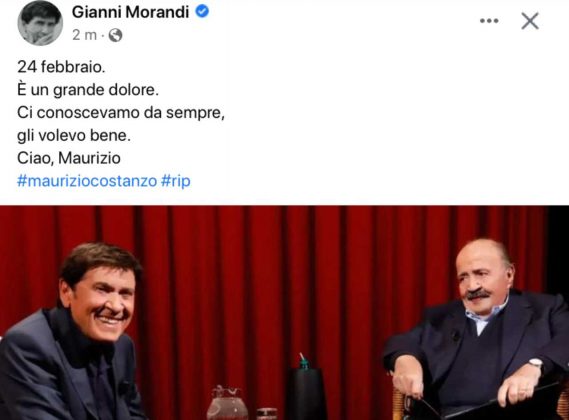
Task: Open the #rip hashtag
Action: coord(176,181)
